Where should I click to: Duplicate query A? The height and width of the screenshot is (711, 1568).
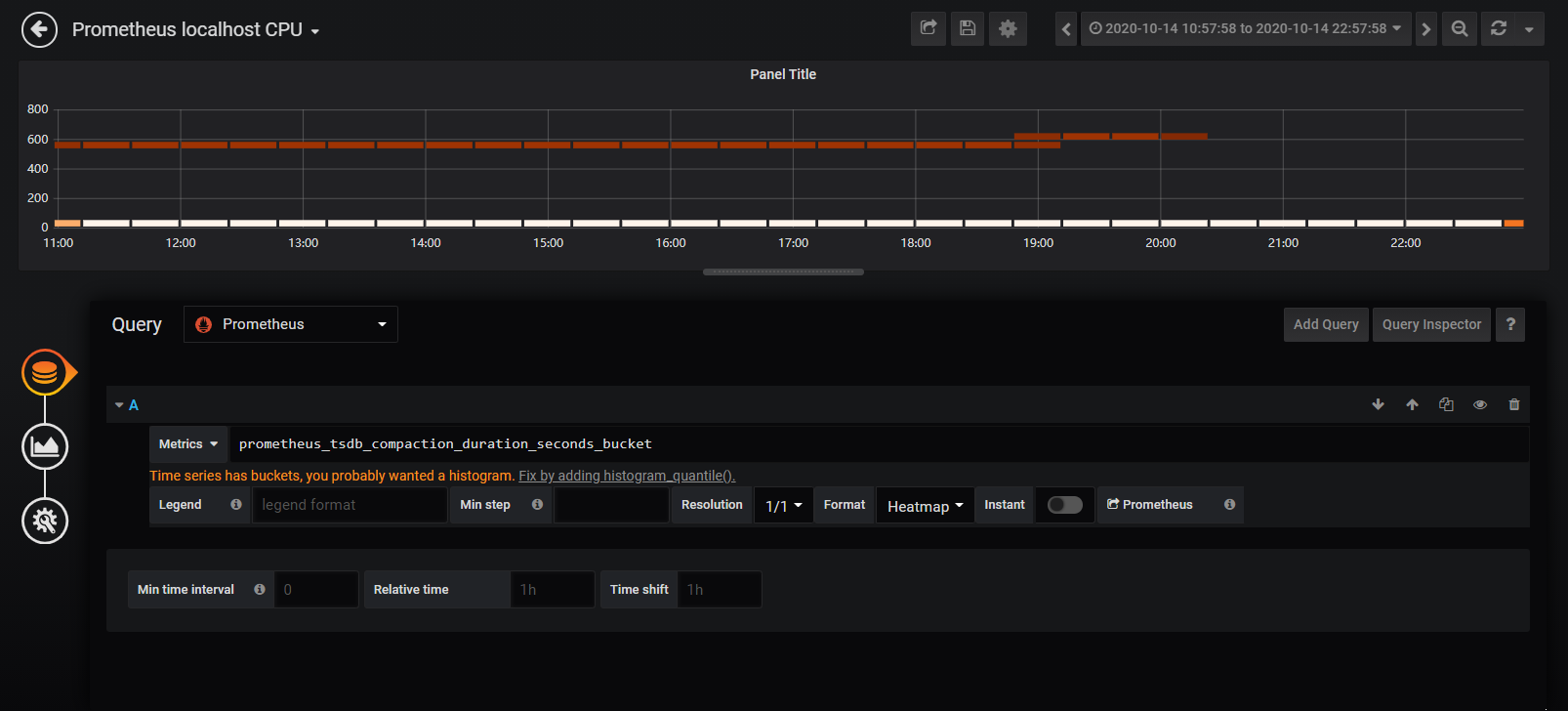(1446, 404)
